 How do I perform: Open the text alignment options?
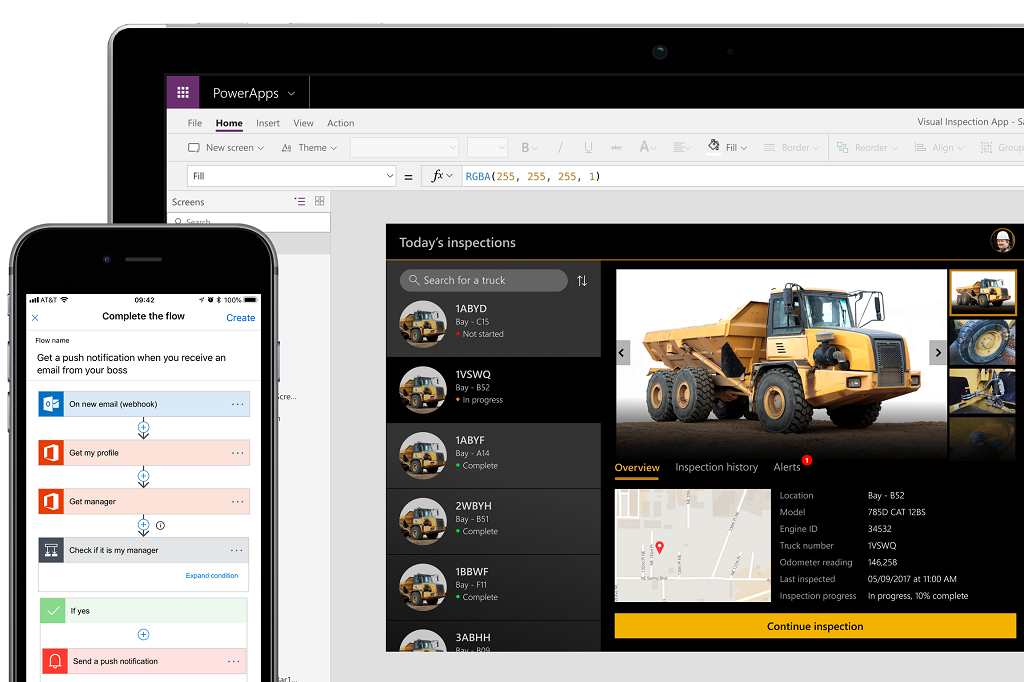(x=682, y=148)
